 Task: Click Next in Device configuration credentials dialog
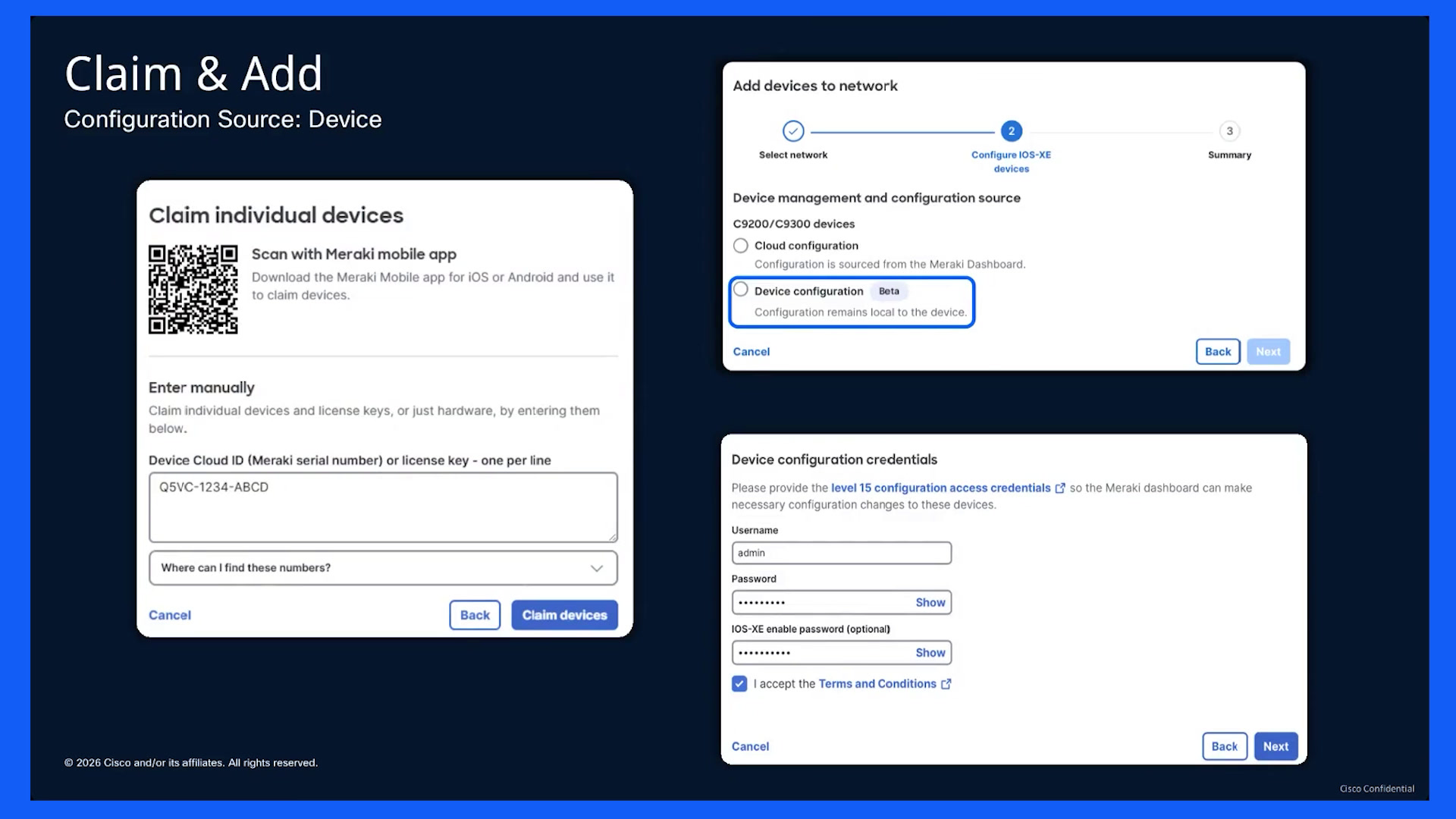point(1276,747)
